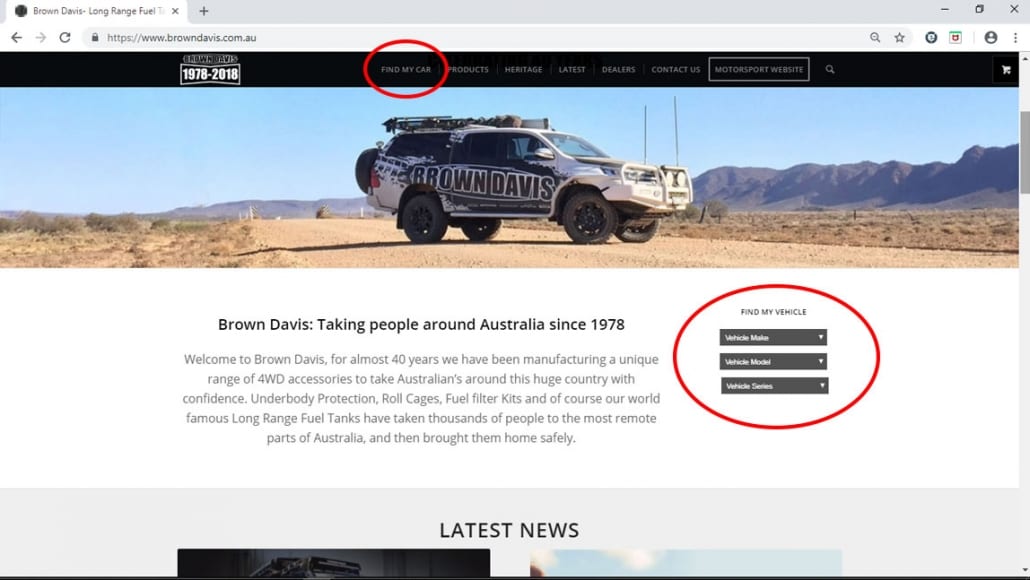Image resolution: width=1030 pixels, height=580 pixels.
Task: Click the page vertical scrollbar thumb
Action: 1025,152
